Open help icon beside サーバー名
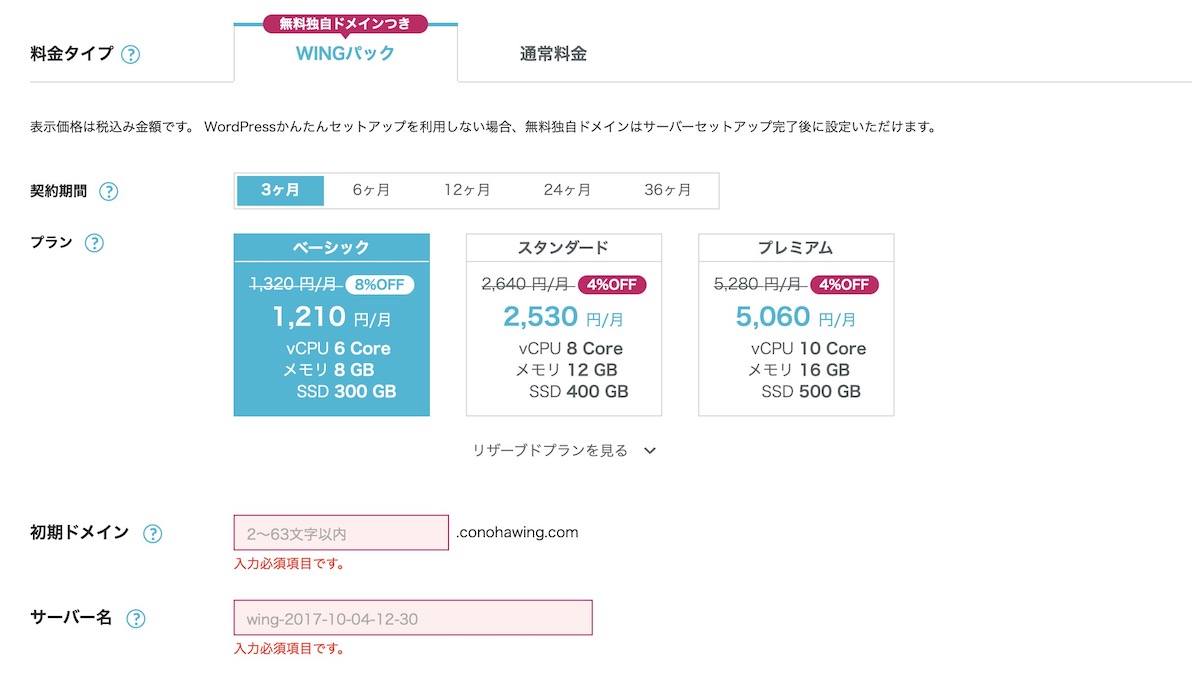1200x675 pixels. (136, 619)
